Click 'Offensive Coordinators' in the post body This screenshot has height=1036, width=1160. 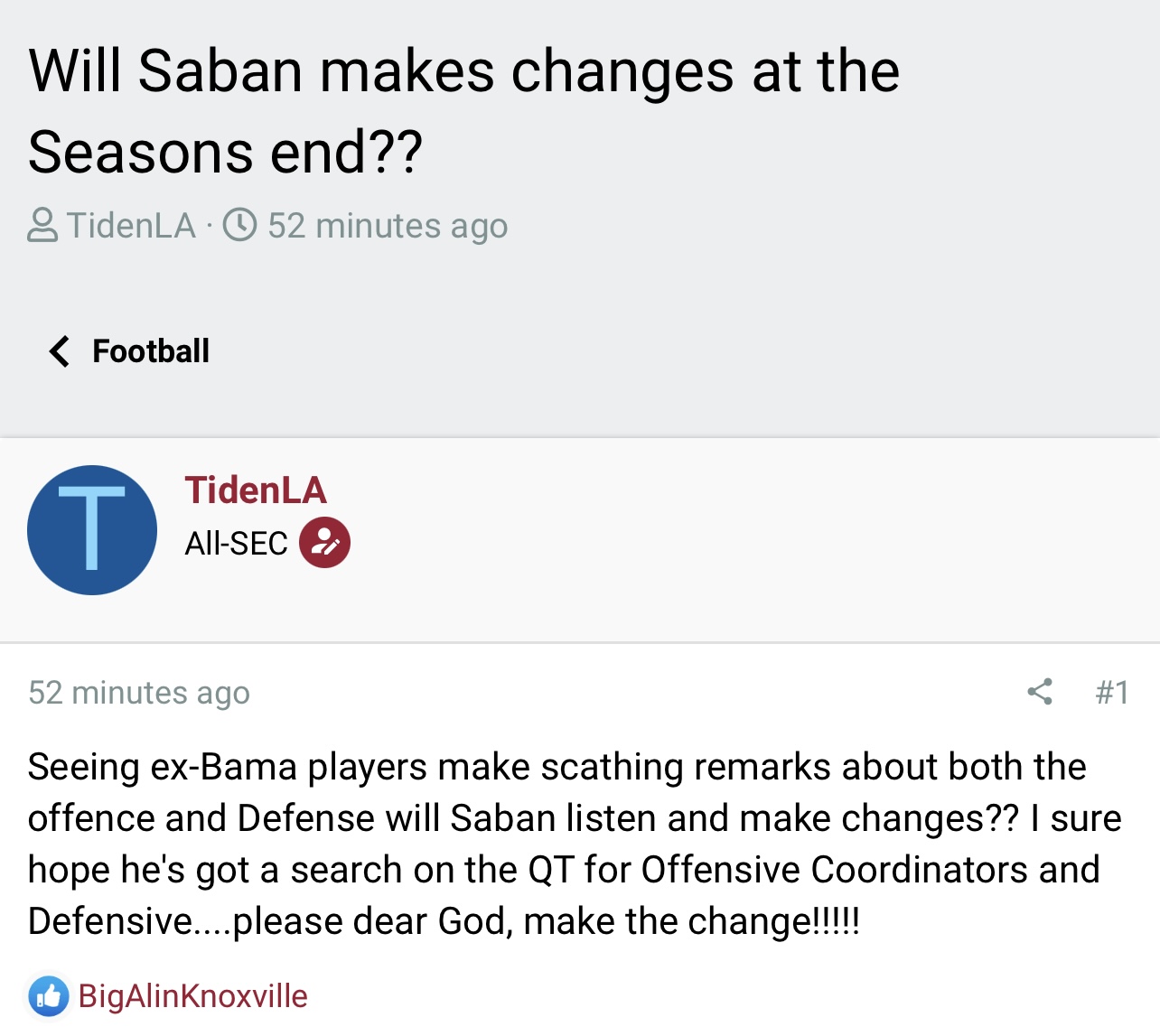[834, 870]
